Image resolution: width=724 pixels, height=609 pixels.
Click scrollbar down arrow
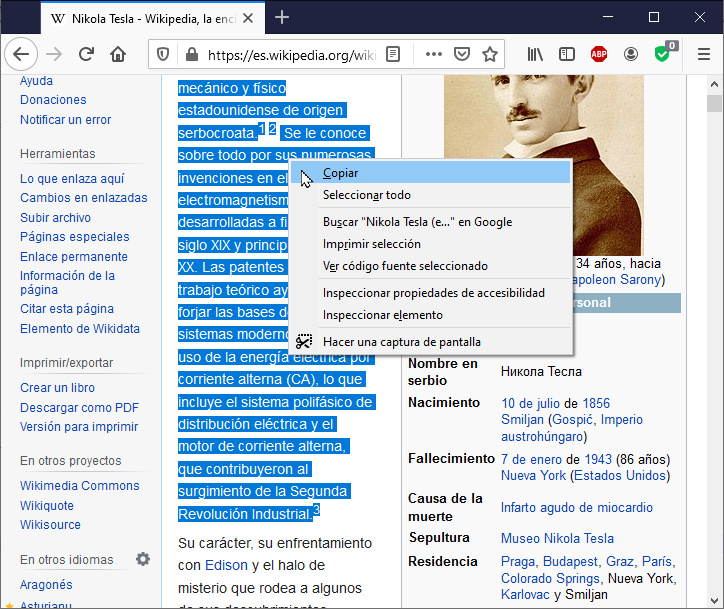click(714, 601)
